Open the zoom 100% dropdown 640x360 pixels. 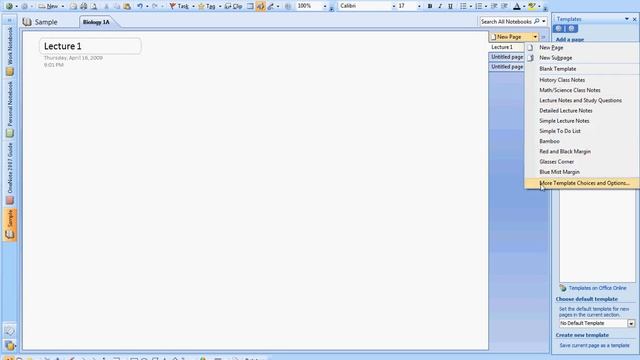[325, 6]
